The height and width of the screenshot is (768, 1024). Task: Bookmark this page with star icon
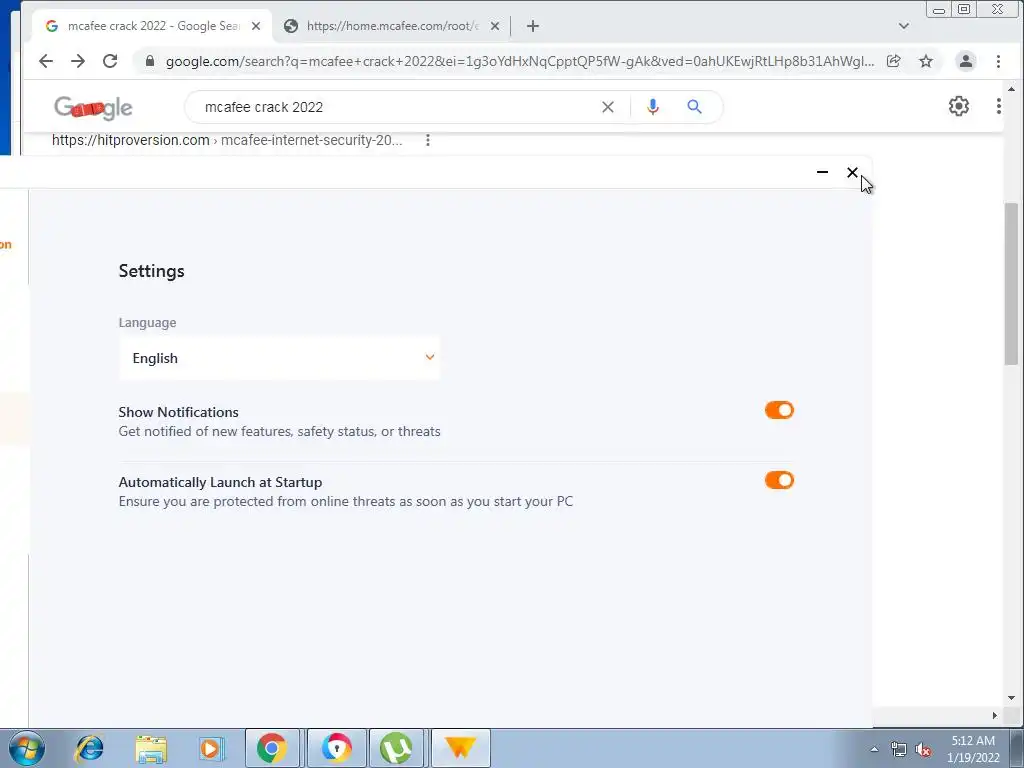[925, 61]
